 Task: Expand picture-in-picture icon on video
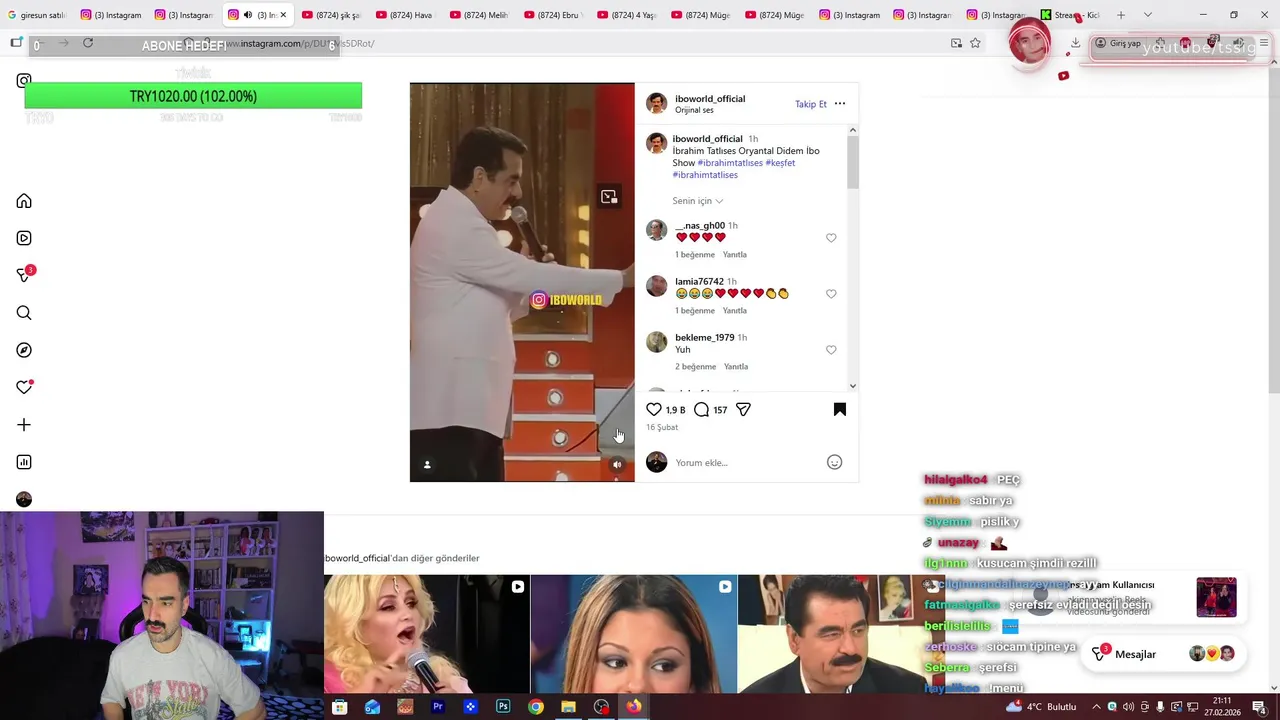(x=609, y=197)
